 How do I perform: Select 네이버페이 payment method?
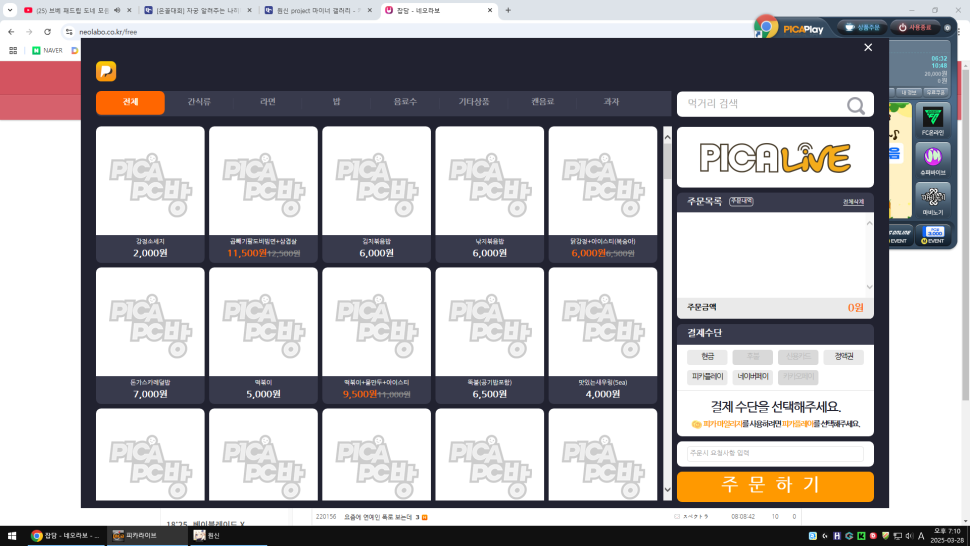click(x=753, y=377)
